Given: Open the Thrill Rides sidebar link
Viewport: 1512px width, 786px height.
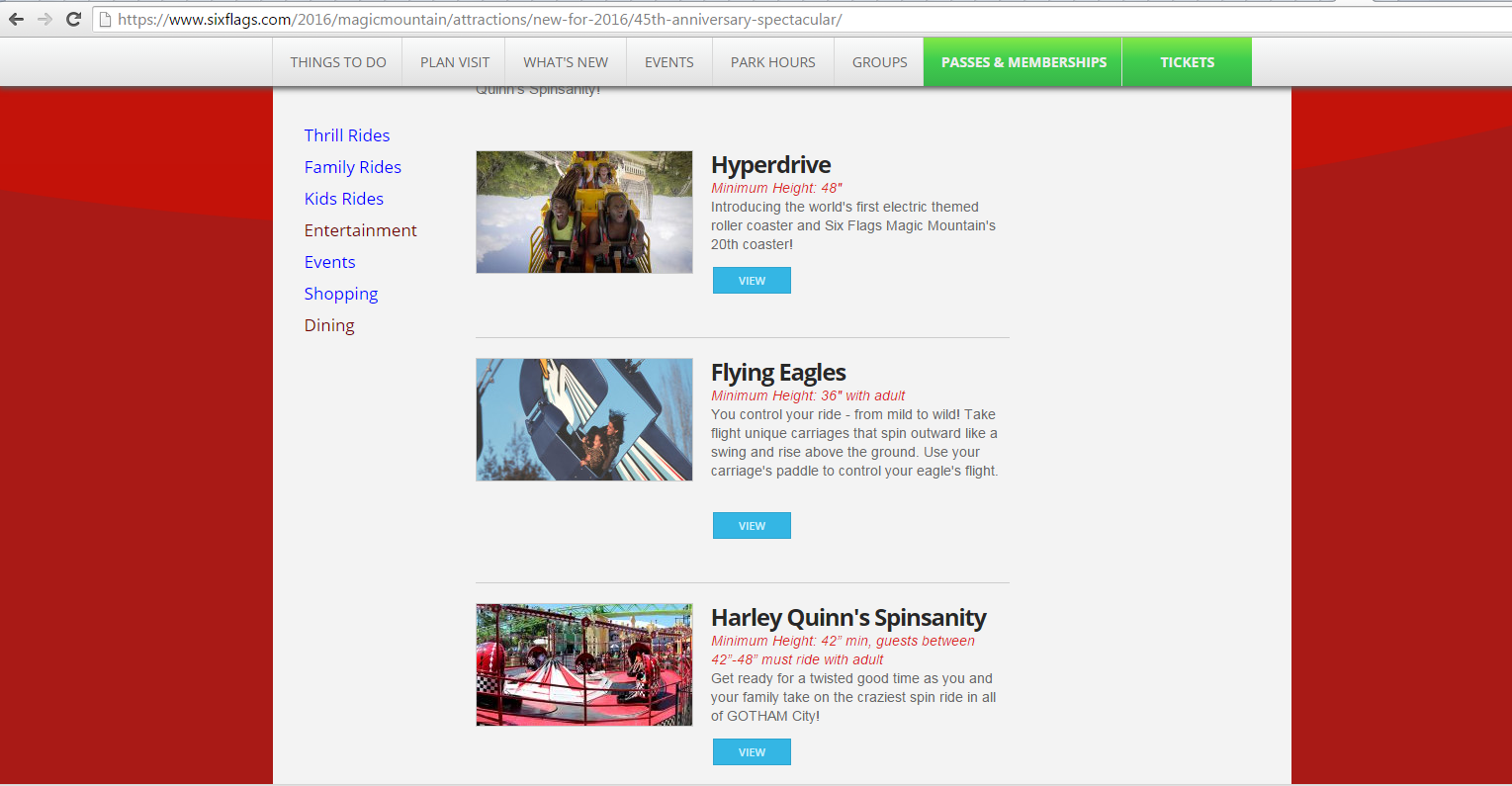Looking at the screenshot, I should (x=347, y=135).
